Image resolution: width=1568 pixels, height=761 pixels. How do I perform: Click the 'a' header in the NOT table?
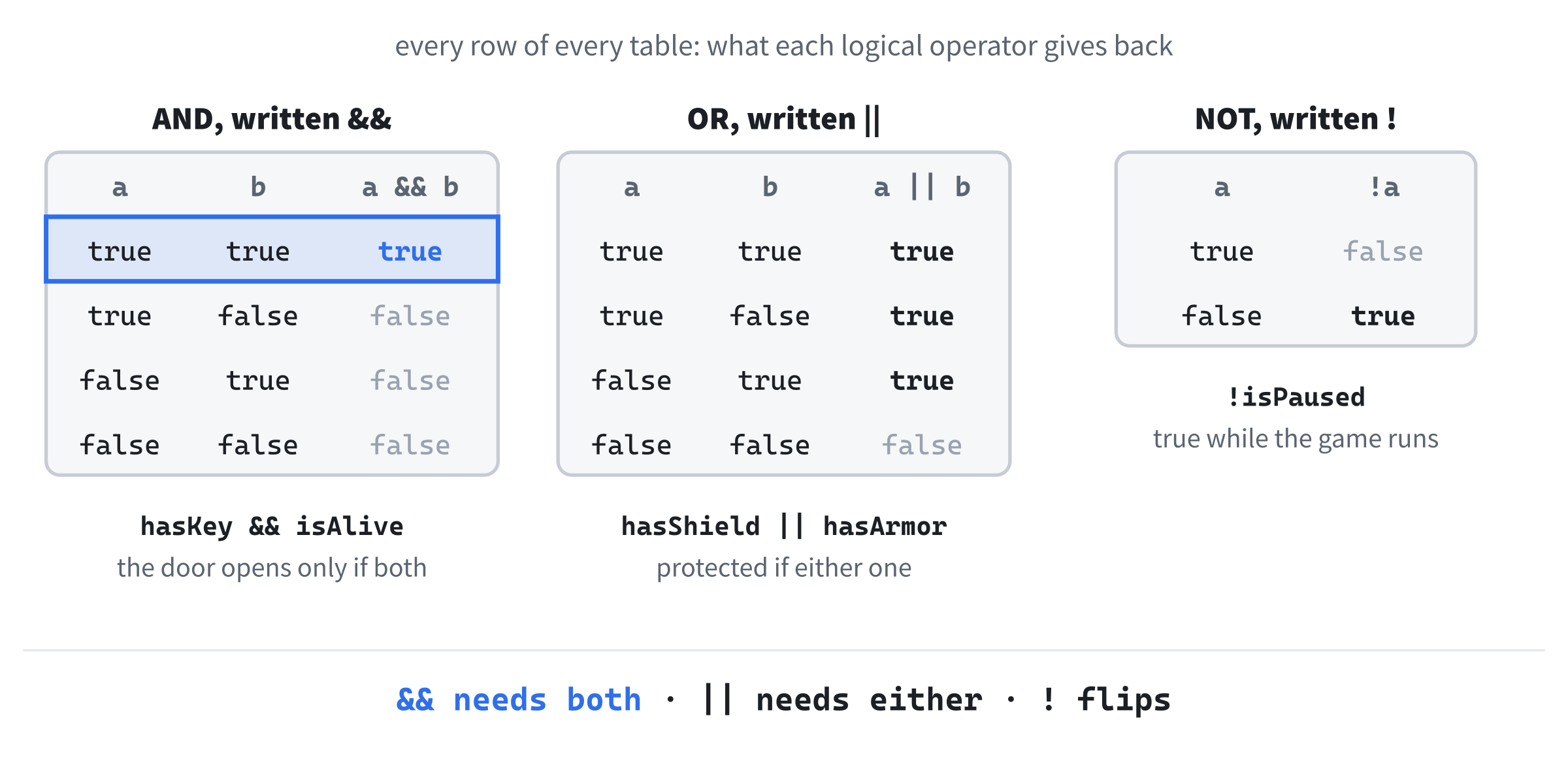pyautogui.click(x=1222, y=188)
